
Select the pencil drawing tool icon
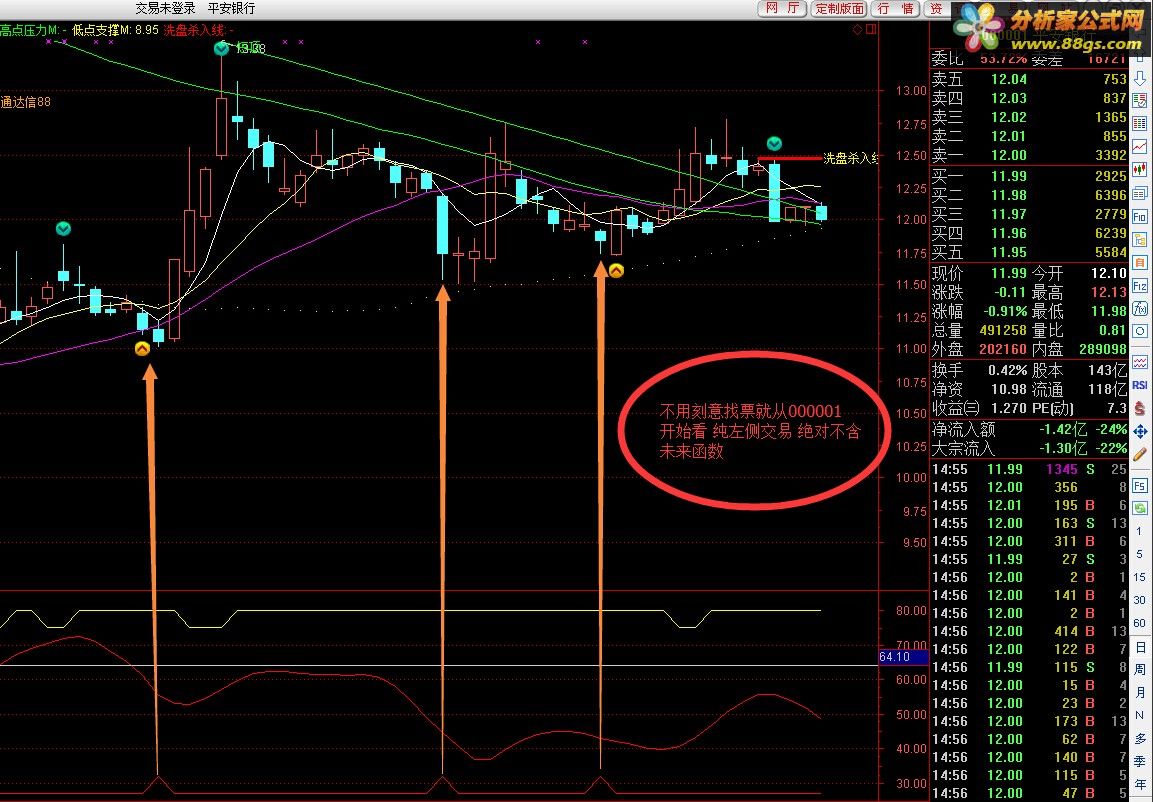click(x=1140, y=454)
